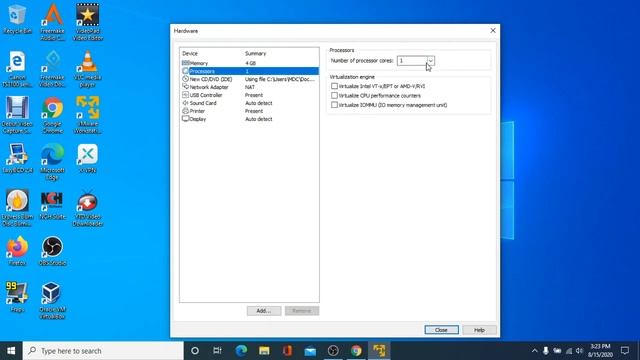Viewport: 640px width, 360px height.
Task: Select Memory in device list
Action: [249, 63]
